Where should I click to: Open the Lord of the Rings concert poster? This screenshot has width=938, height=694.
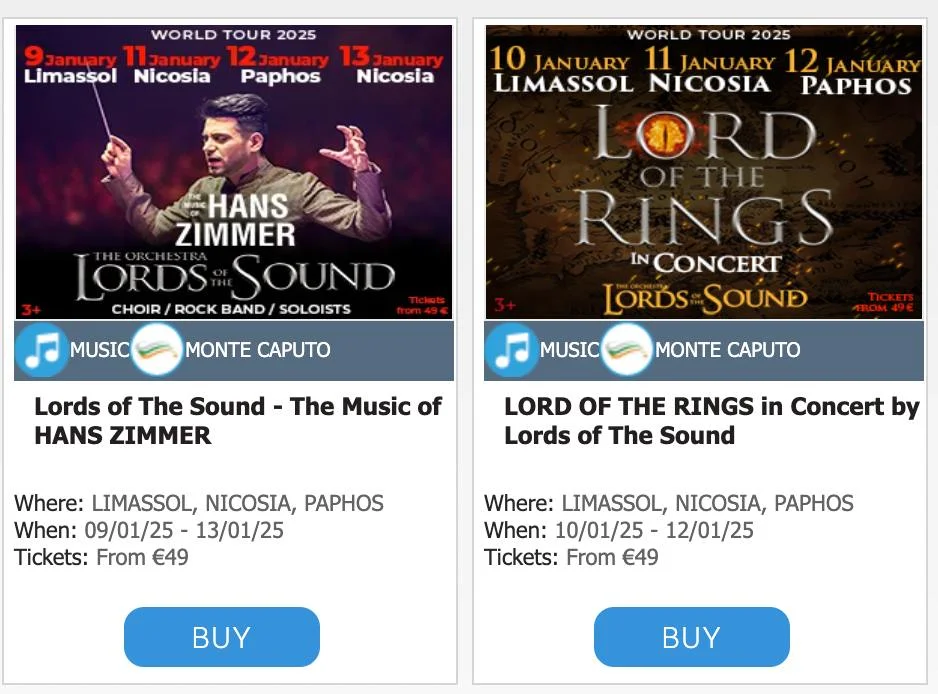click(x=704, y=172)
